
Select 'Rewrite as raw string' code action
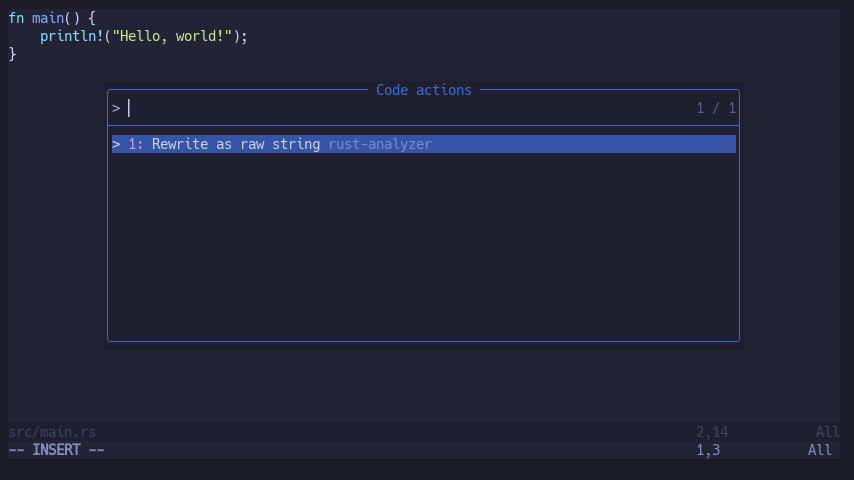coord(424,144)
